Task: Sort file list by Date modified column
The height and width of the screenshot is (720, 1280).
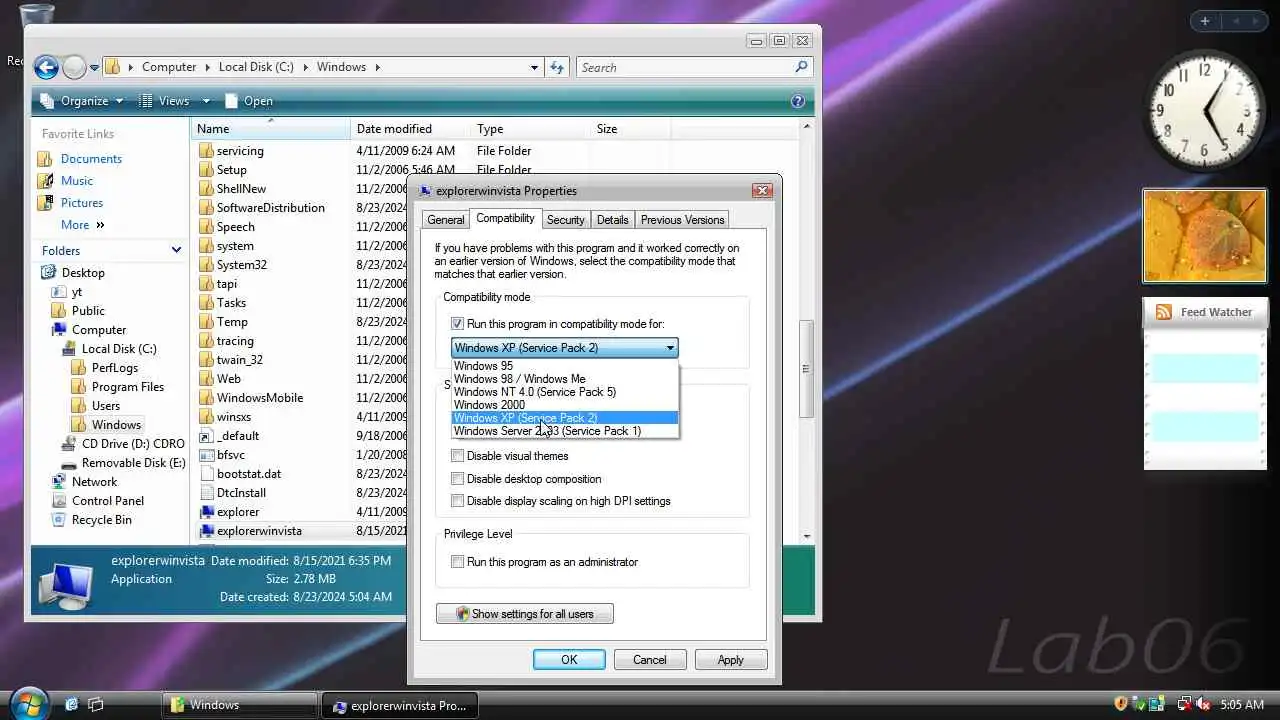Action: [410, 129]
